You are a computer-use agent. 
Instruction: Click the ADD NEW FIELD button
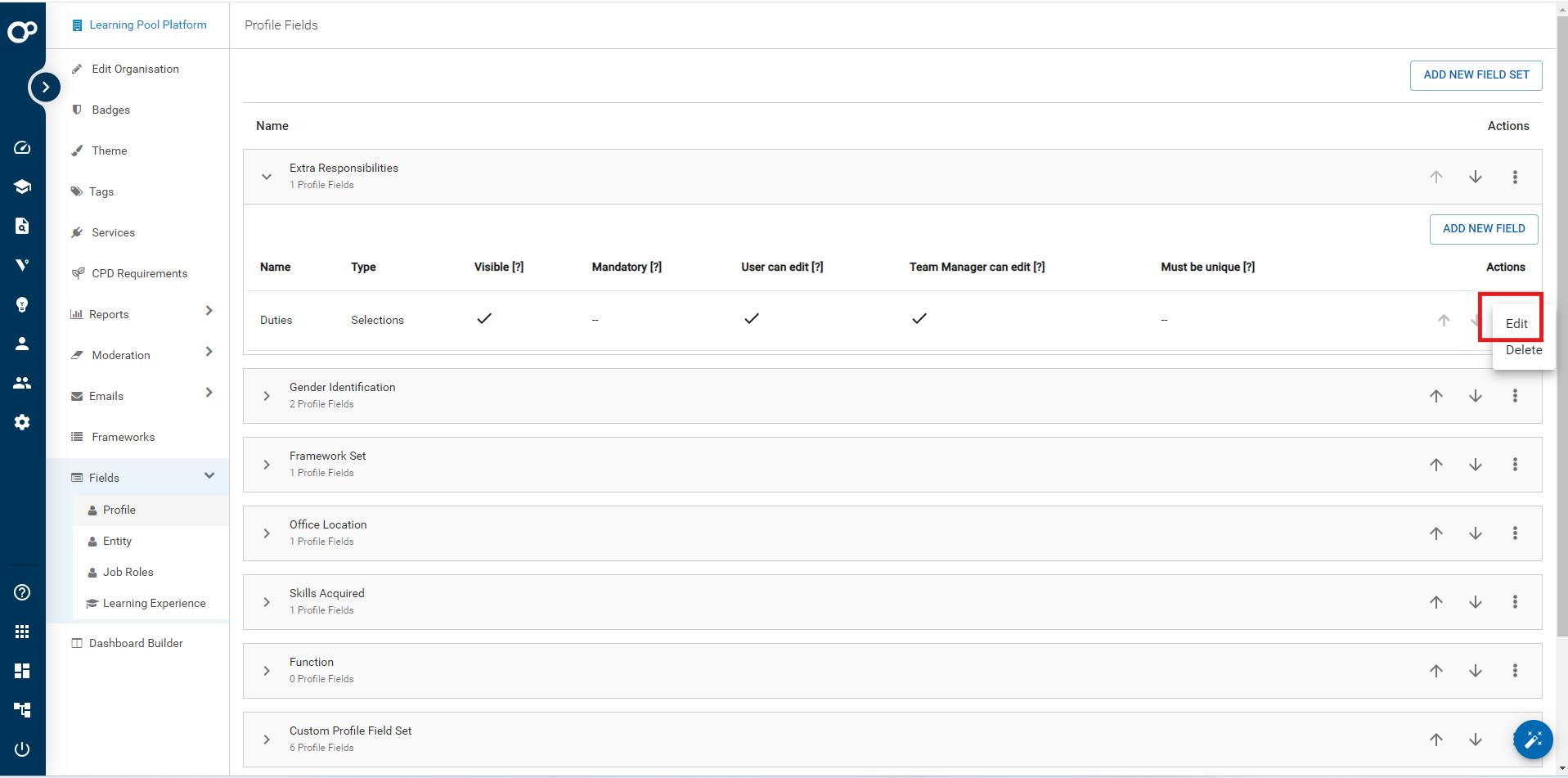tap(1483, 229)
